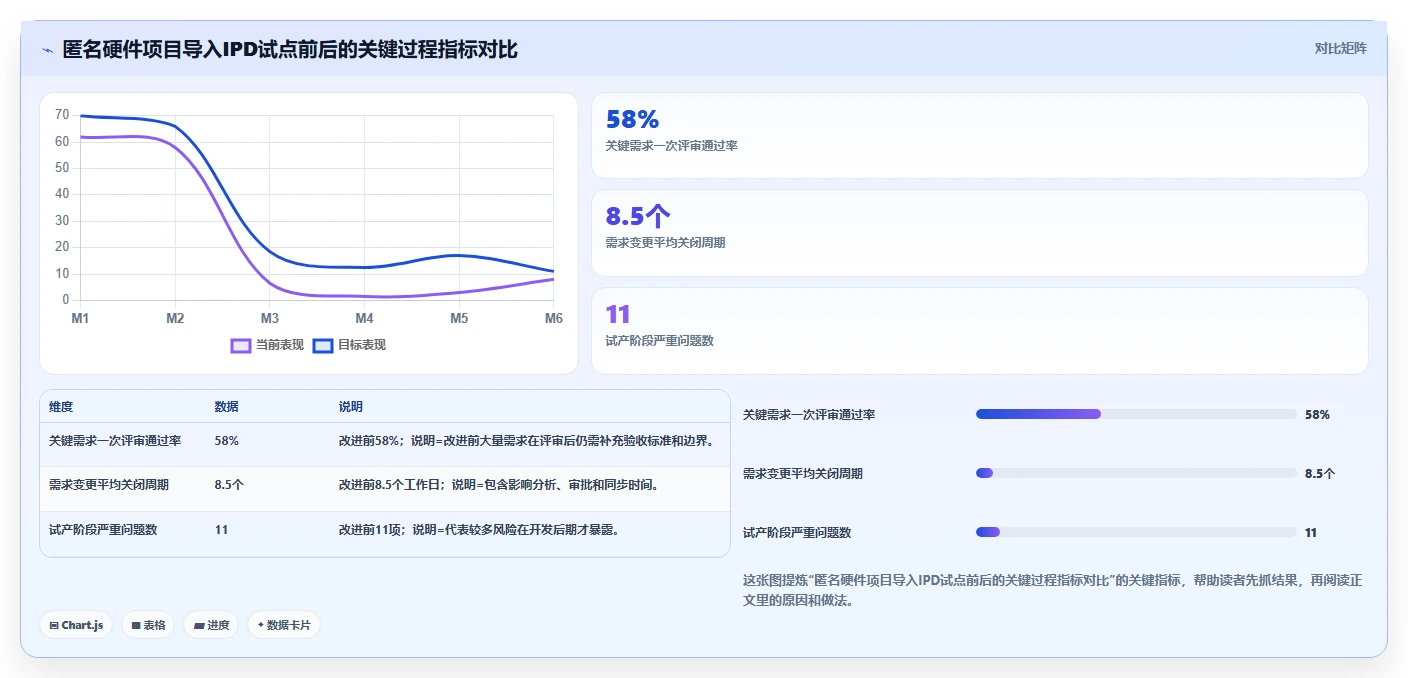Click the 58% cell in the table
The width and height of the screenshot is (1408, 678).
[226, 440]
